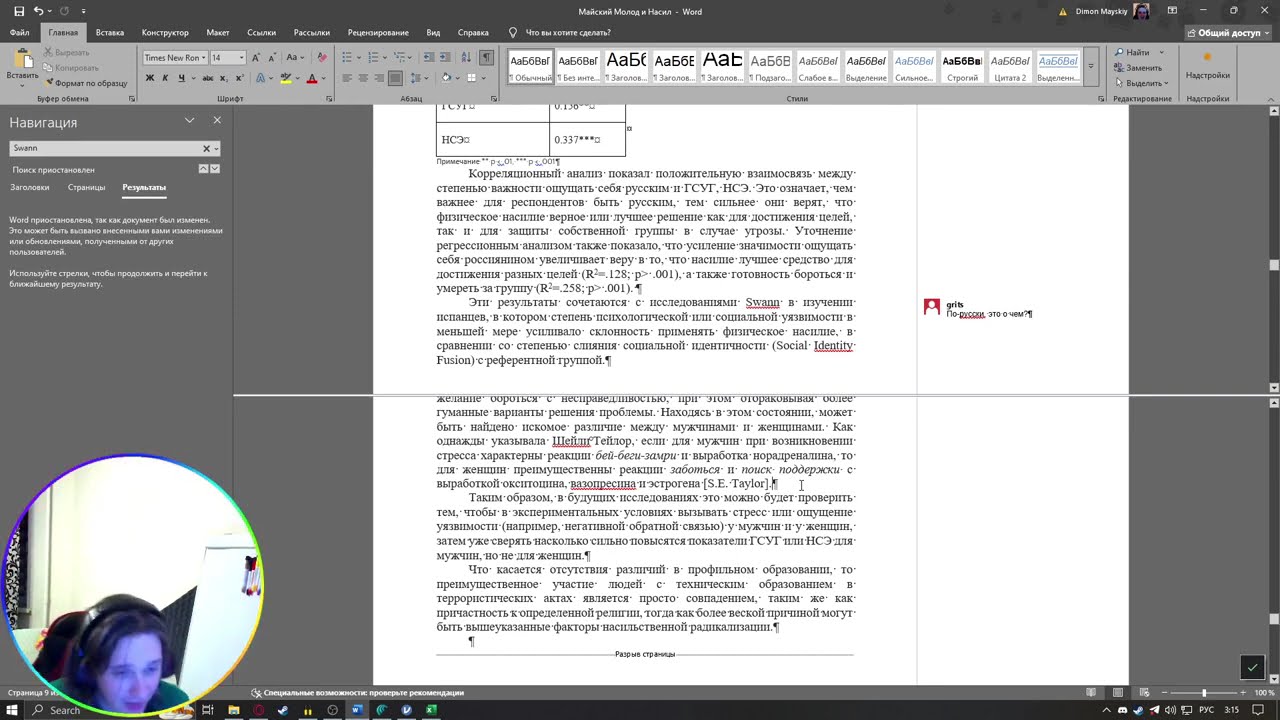This screenshot has width=1280, height=720.
Task: Switch to Страницы tab in navigation pane
Action: click(x=87, y=187)
